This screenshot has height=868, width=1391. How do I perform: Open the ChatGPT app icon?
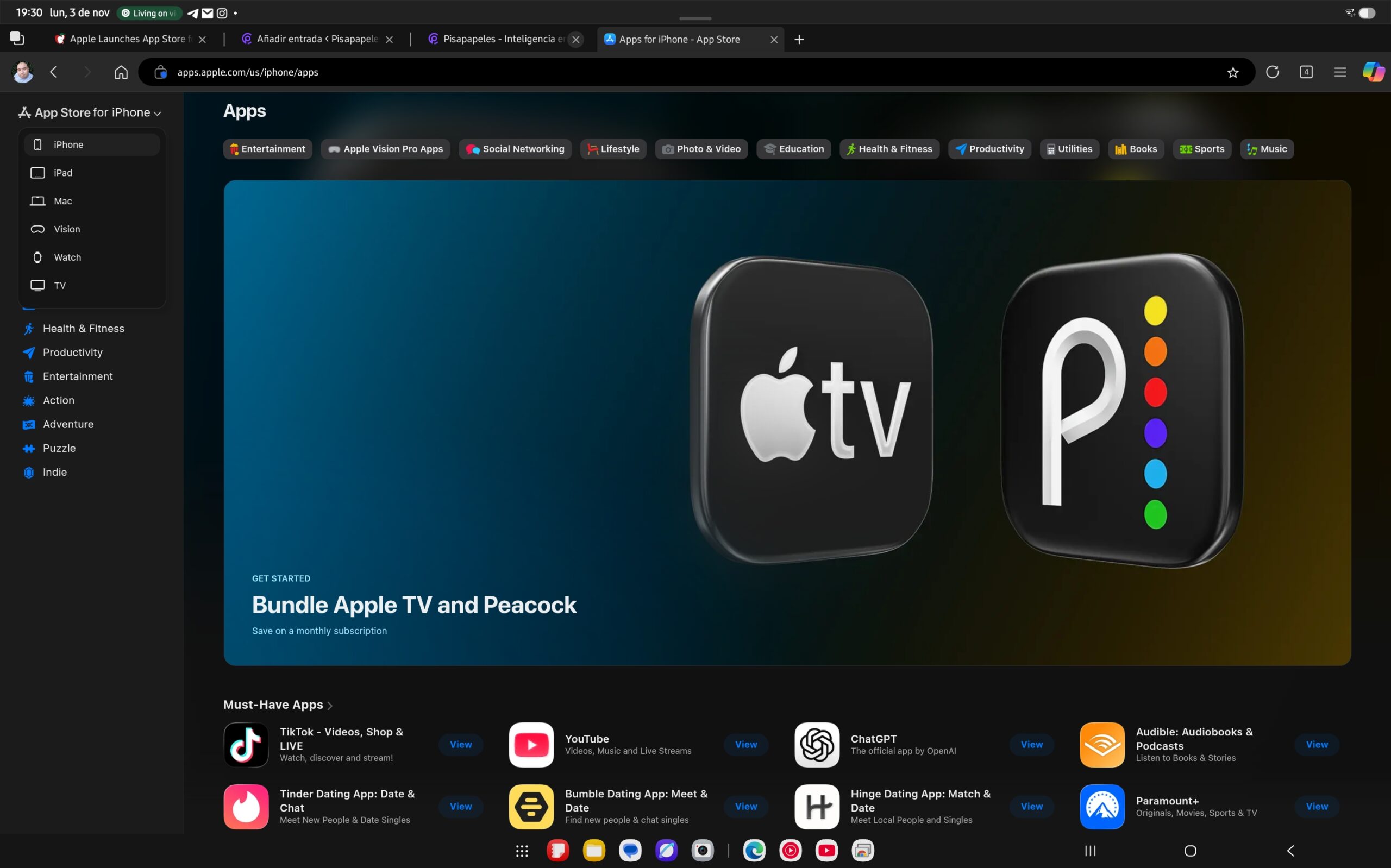[816, 745]
